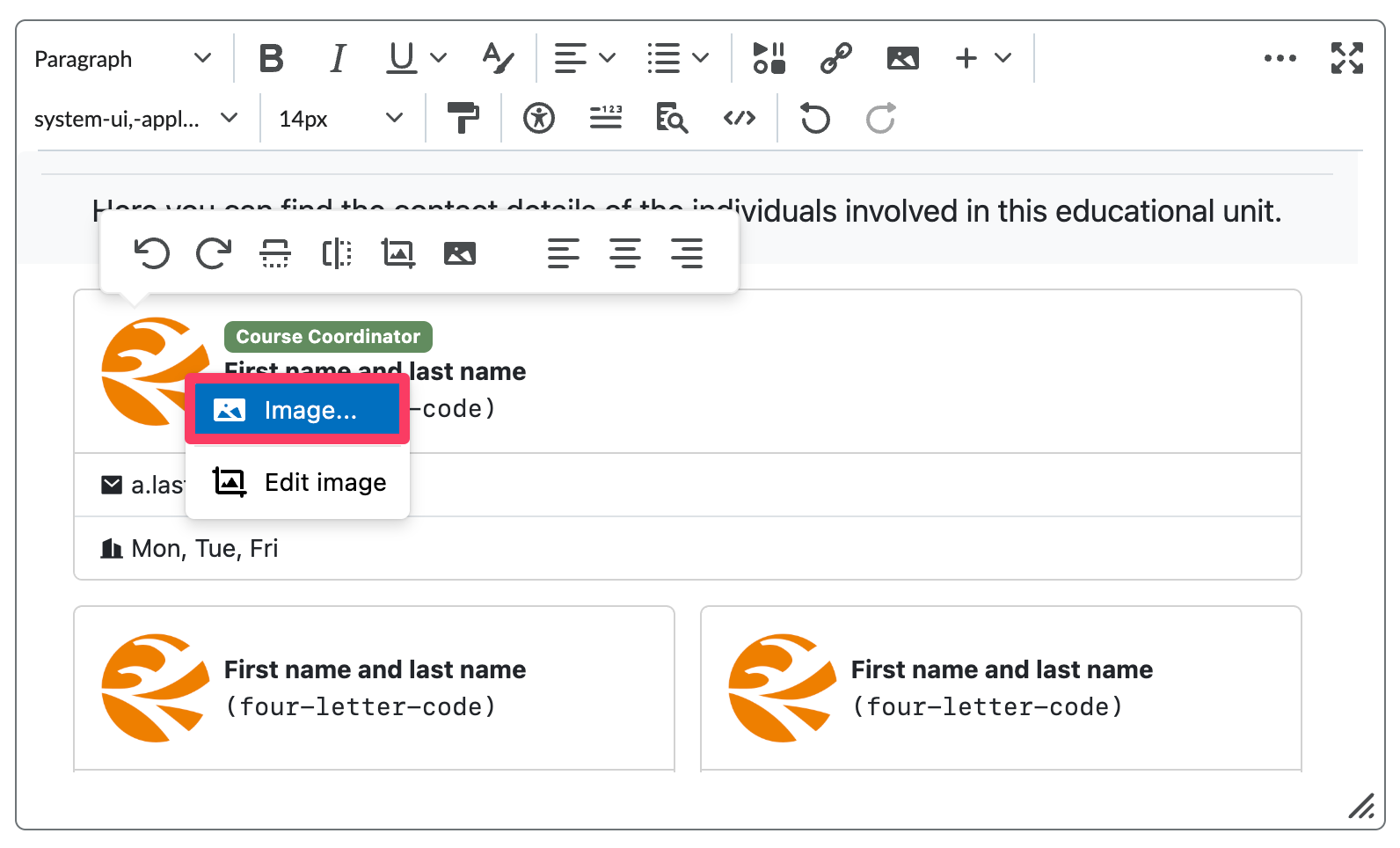Click the format painter icon
This screenshot has height=848, width=1400.
[463, 119]
